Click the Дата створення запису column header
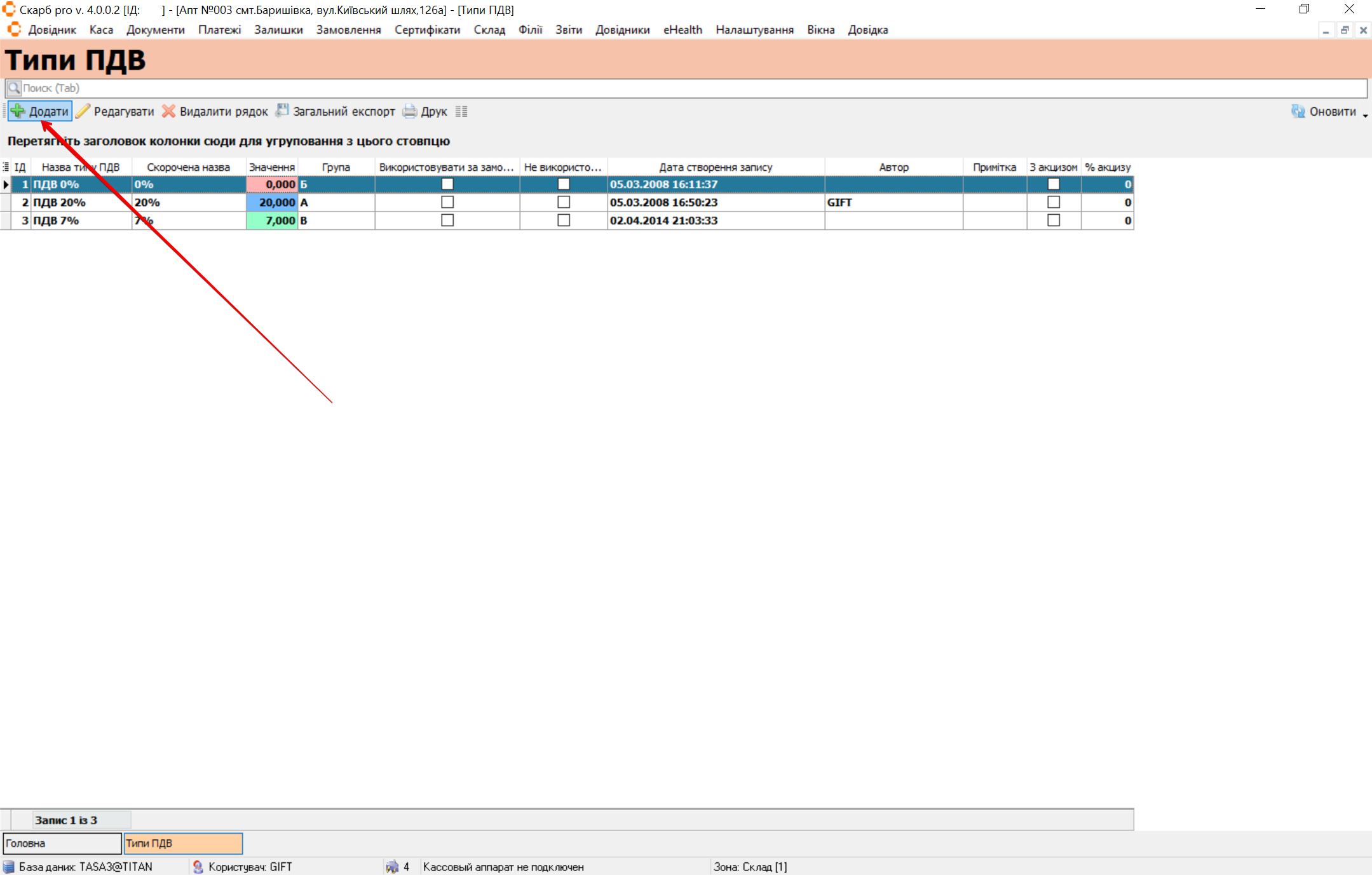The height and width of the screenshot is (875, 1372). tap(716, 167)
